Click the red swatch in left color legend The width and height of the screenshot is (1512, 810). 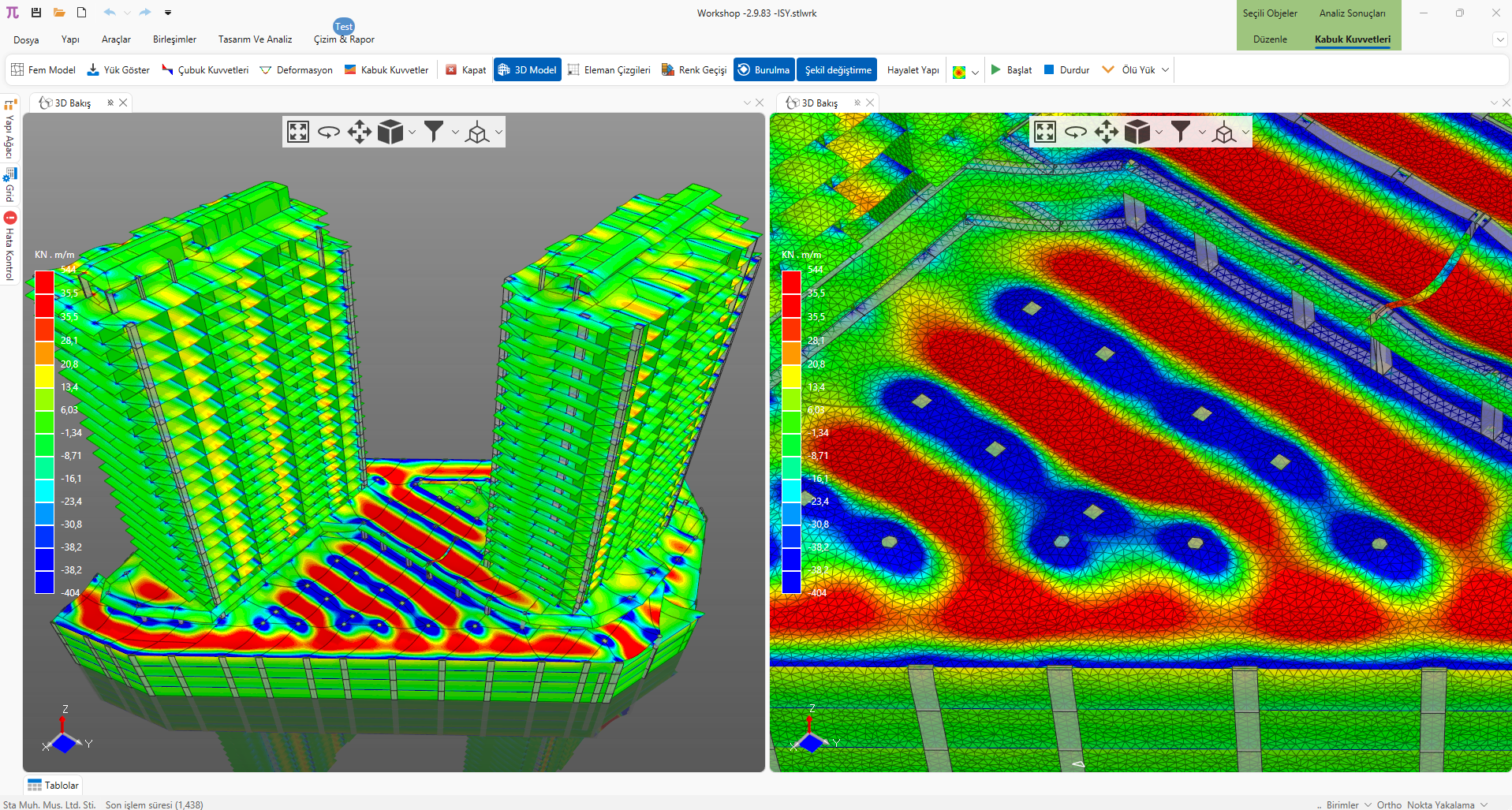pos(44,282)
